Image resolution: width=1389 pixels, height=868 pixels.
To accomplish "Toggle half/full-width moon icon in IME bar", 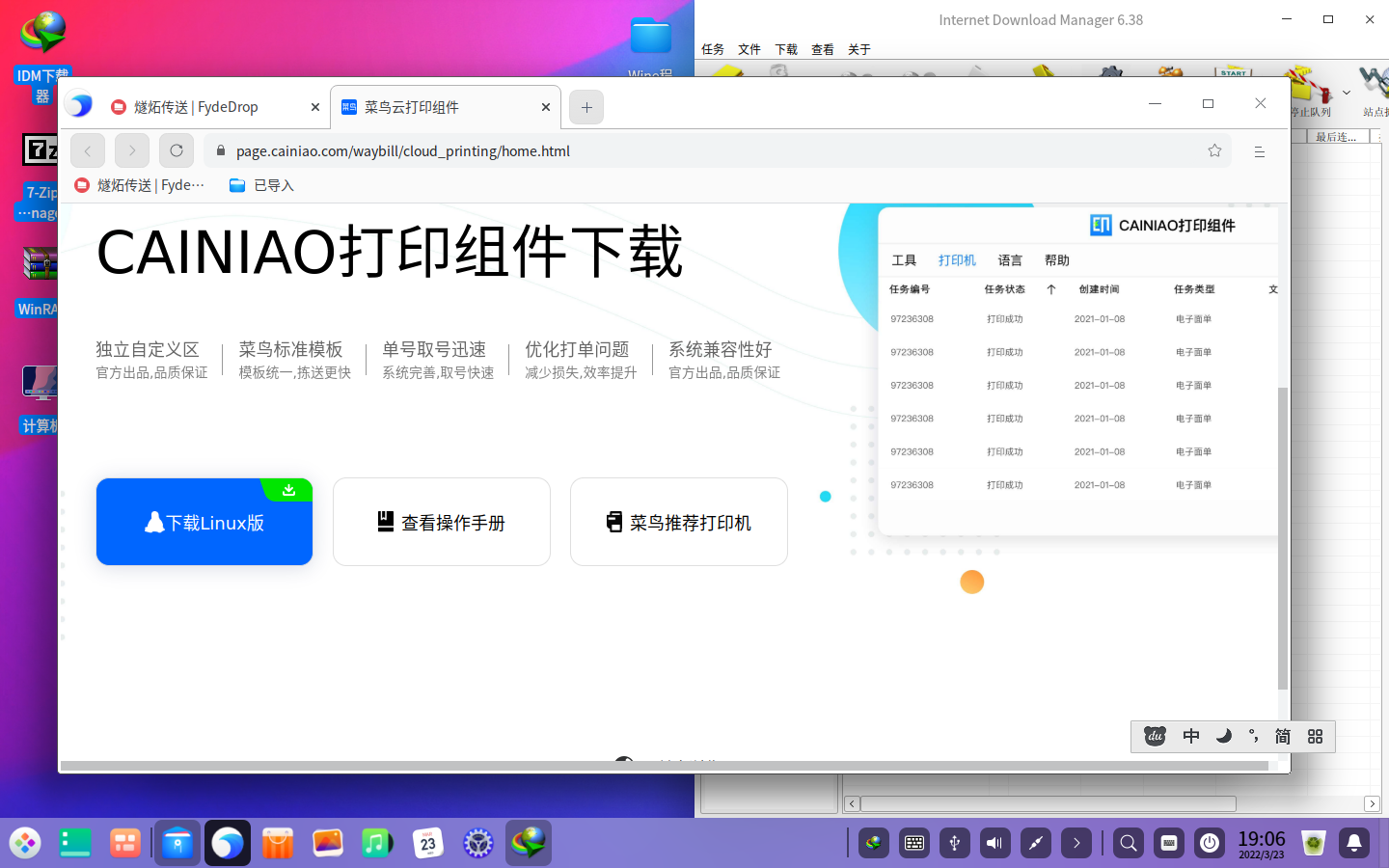I will (x=1223, y=736).
